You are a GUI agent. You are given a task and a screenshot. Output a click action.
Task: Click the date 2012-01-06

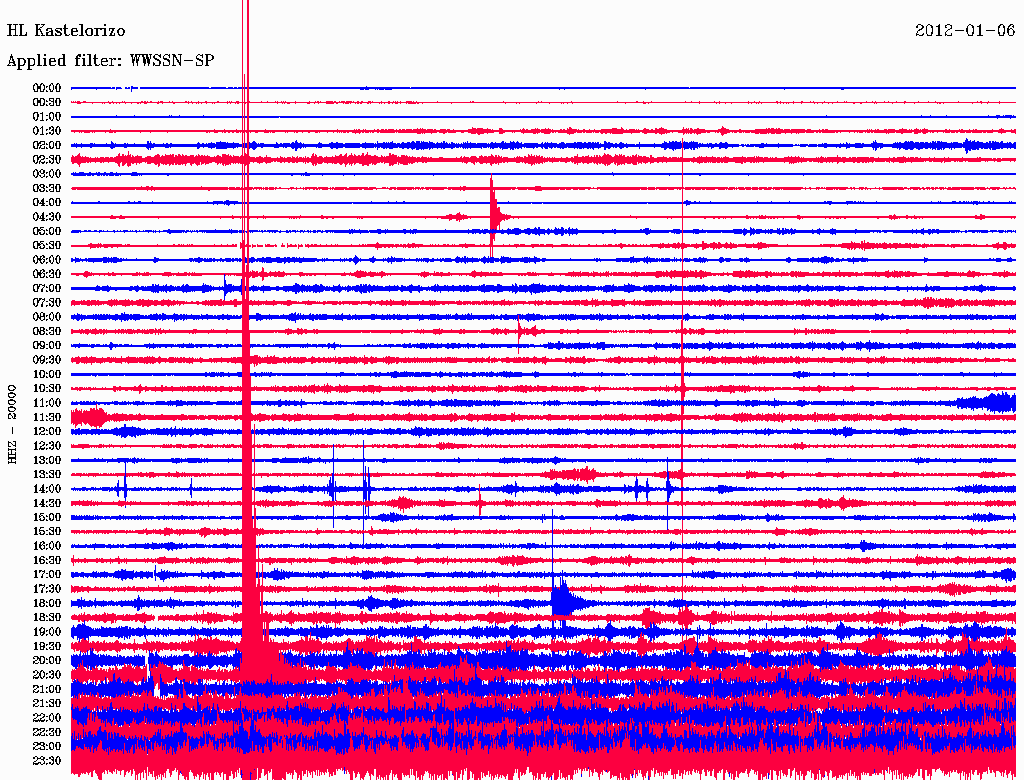pyautogui.click(x=965, y=30)
